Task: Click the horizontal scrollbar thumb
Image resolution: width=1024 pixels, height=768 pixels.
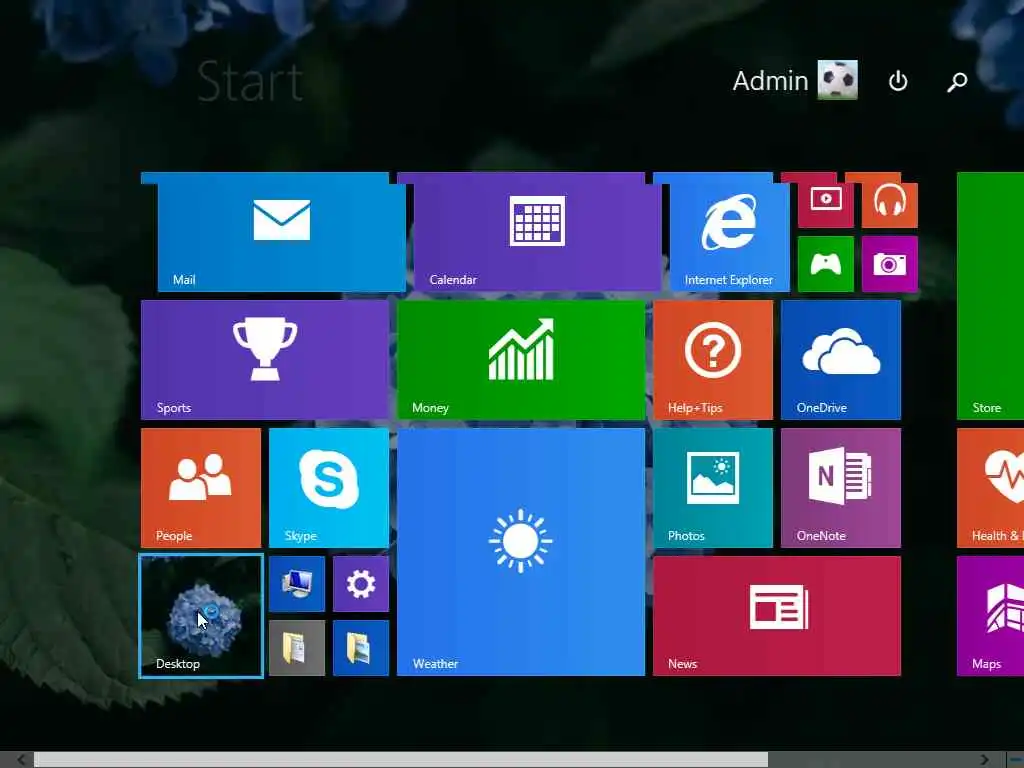Action: (401, 760)
